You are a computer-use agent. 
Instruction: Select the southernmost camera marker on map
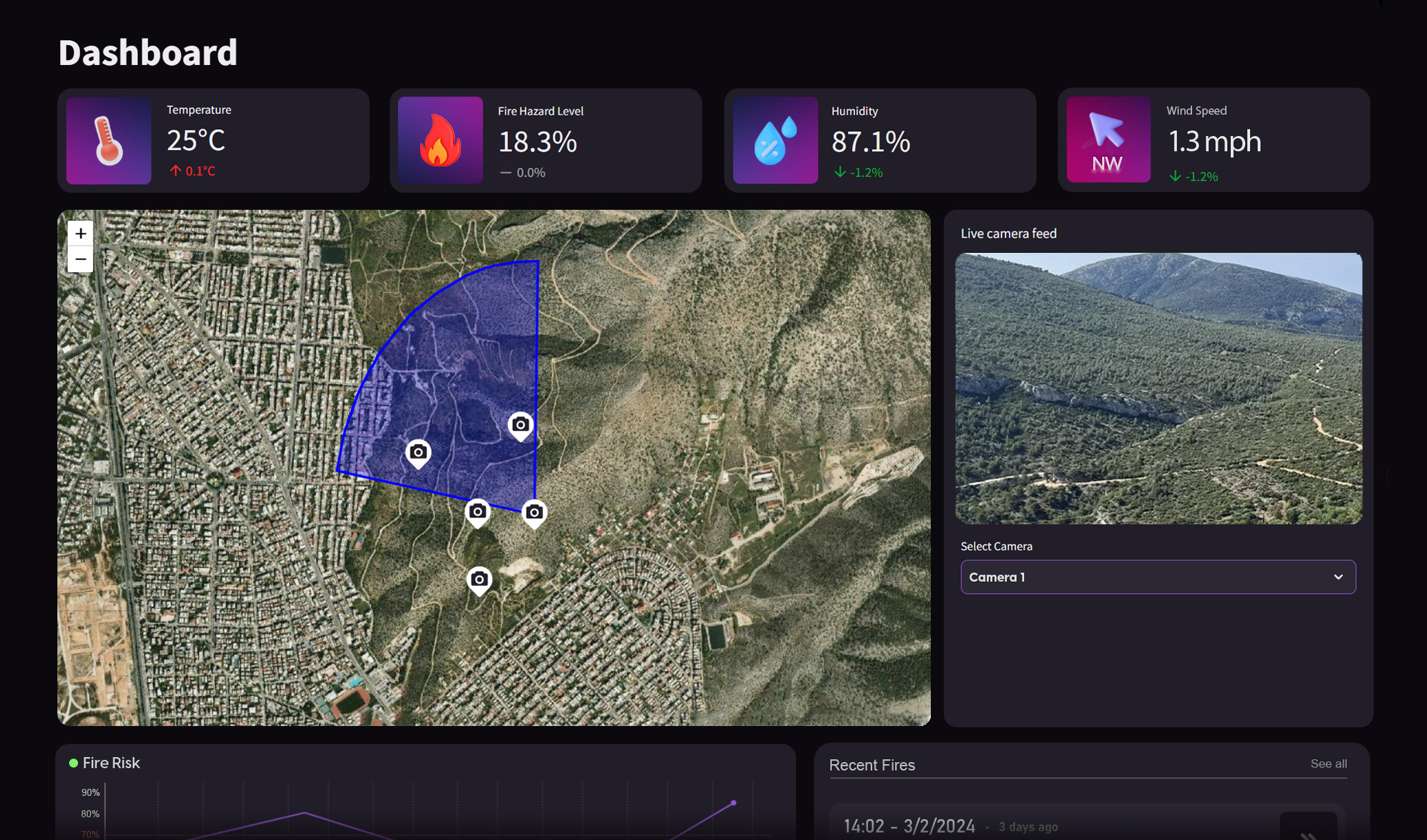(480, 580)
